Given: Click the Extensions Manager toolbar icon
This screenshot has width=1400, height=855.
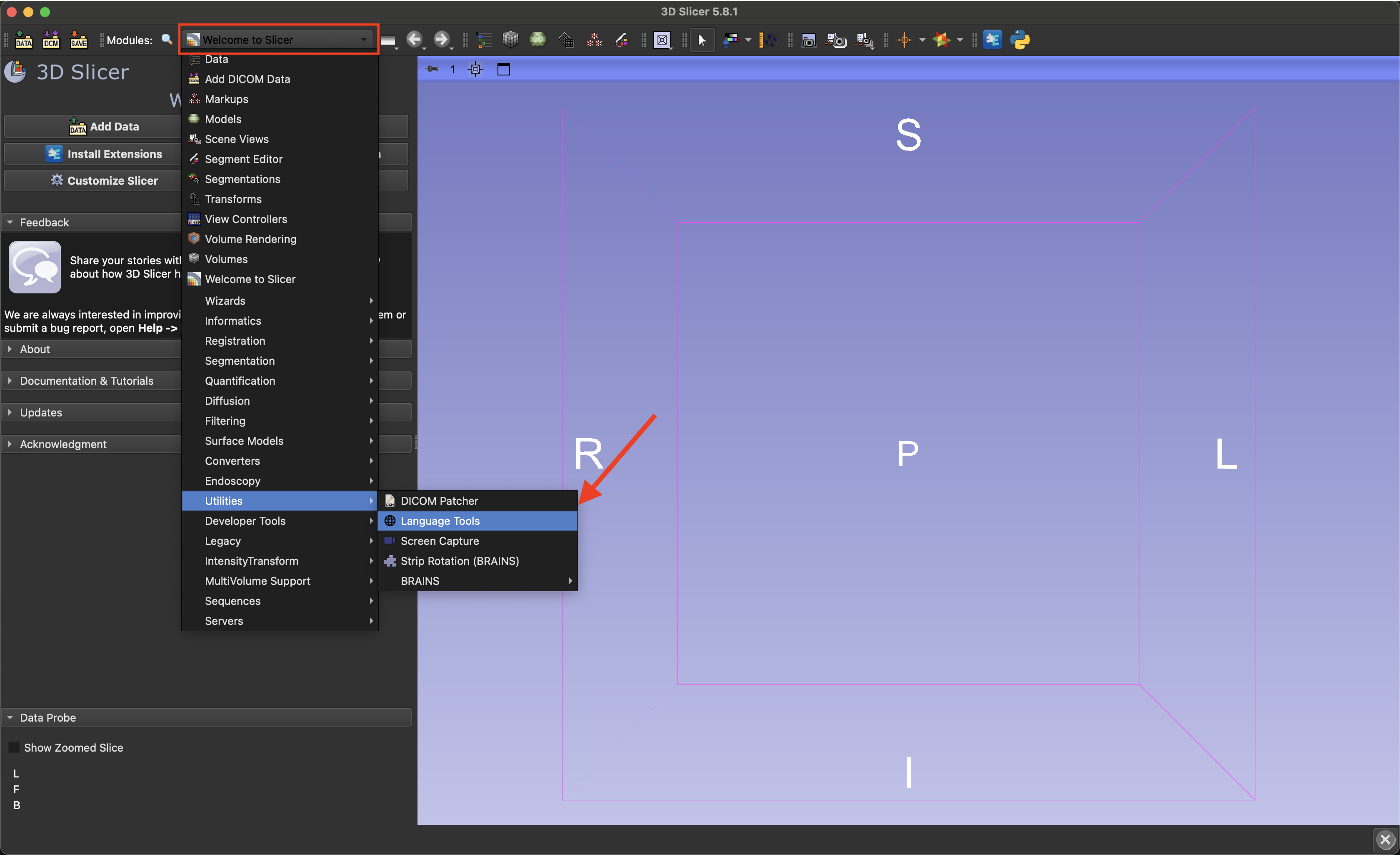Looking at the screenshot, I should pos(992,40).
